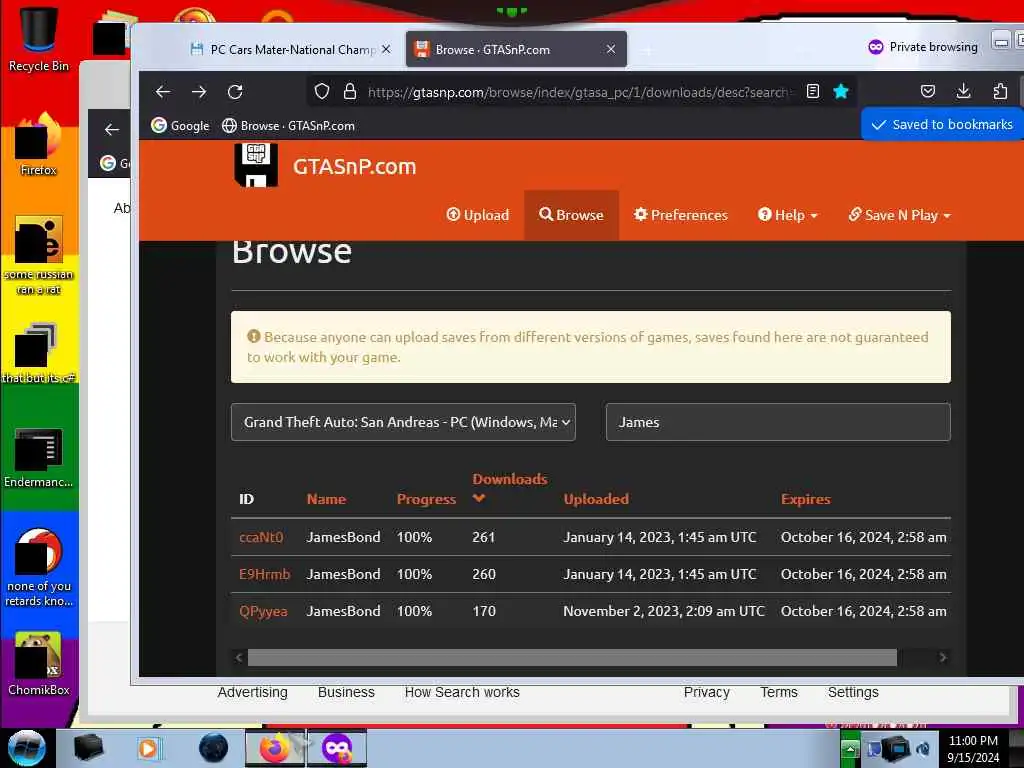Click Advertising link in background Google window

pos(253,692)
